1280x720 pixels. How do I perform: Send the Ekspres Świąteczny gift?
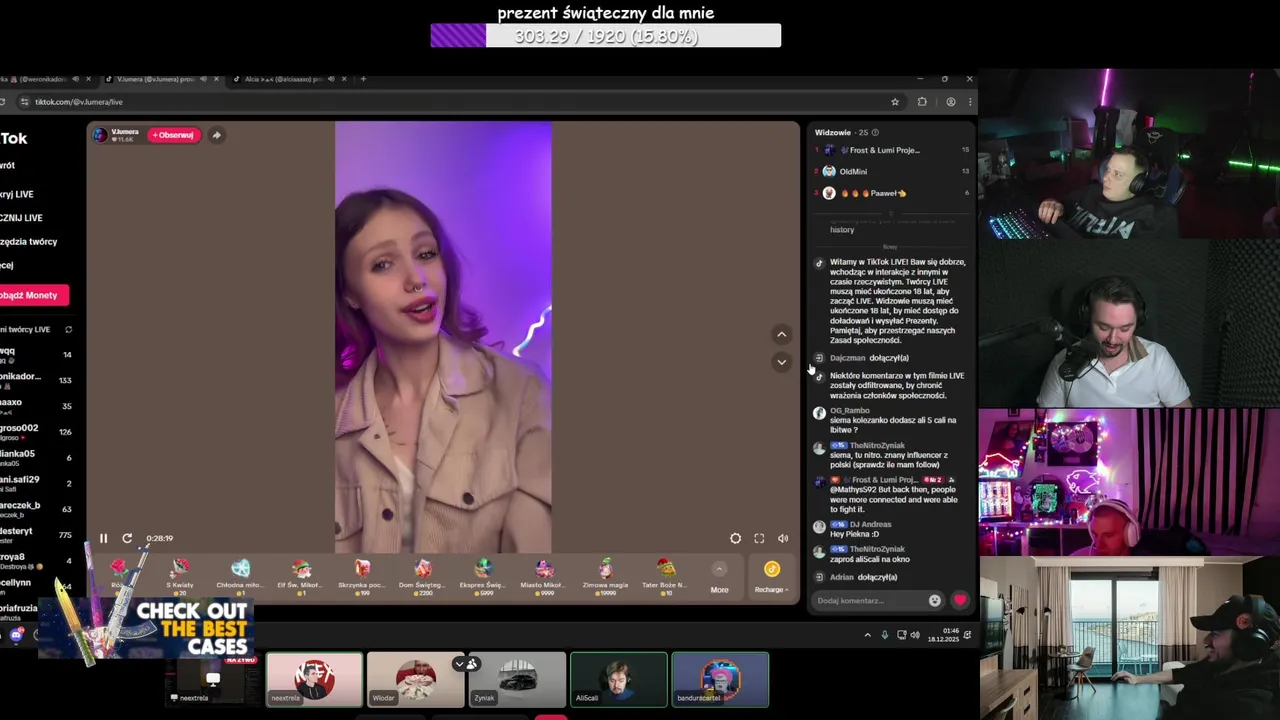click(x=483, y=575)
